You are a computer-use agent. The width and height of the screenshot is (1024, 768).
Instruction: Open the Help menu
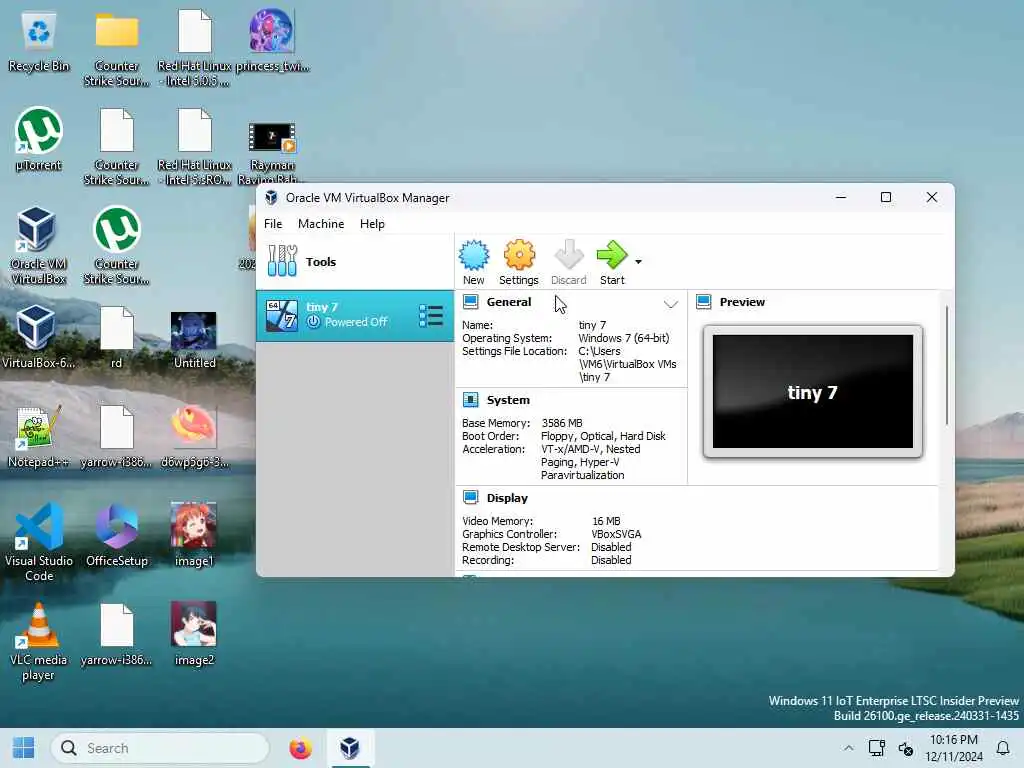[x=372, y=223]
